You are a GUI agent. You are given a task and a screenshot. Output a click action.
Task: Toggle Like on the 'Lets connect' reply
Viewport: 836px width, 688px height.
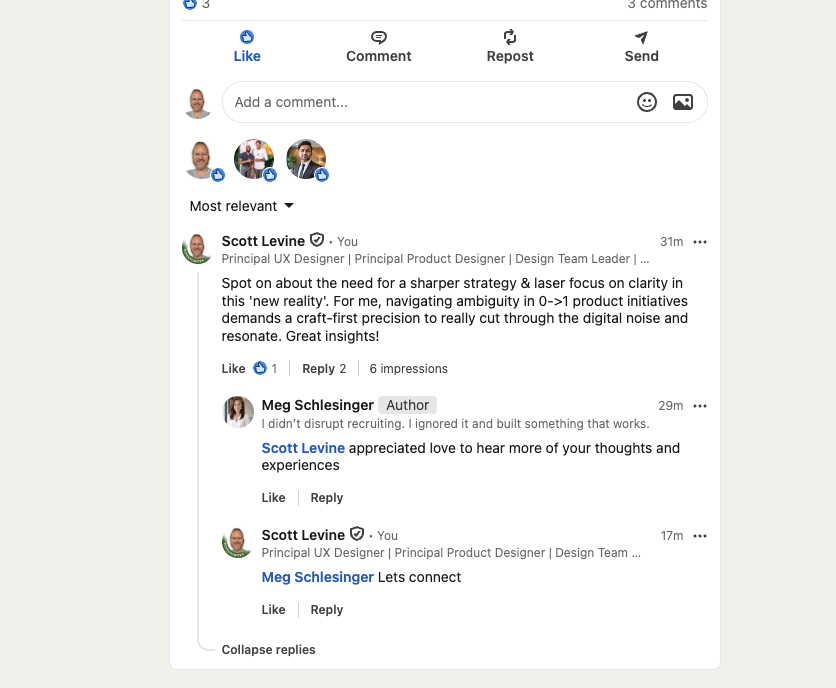coord(273,609)
